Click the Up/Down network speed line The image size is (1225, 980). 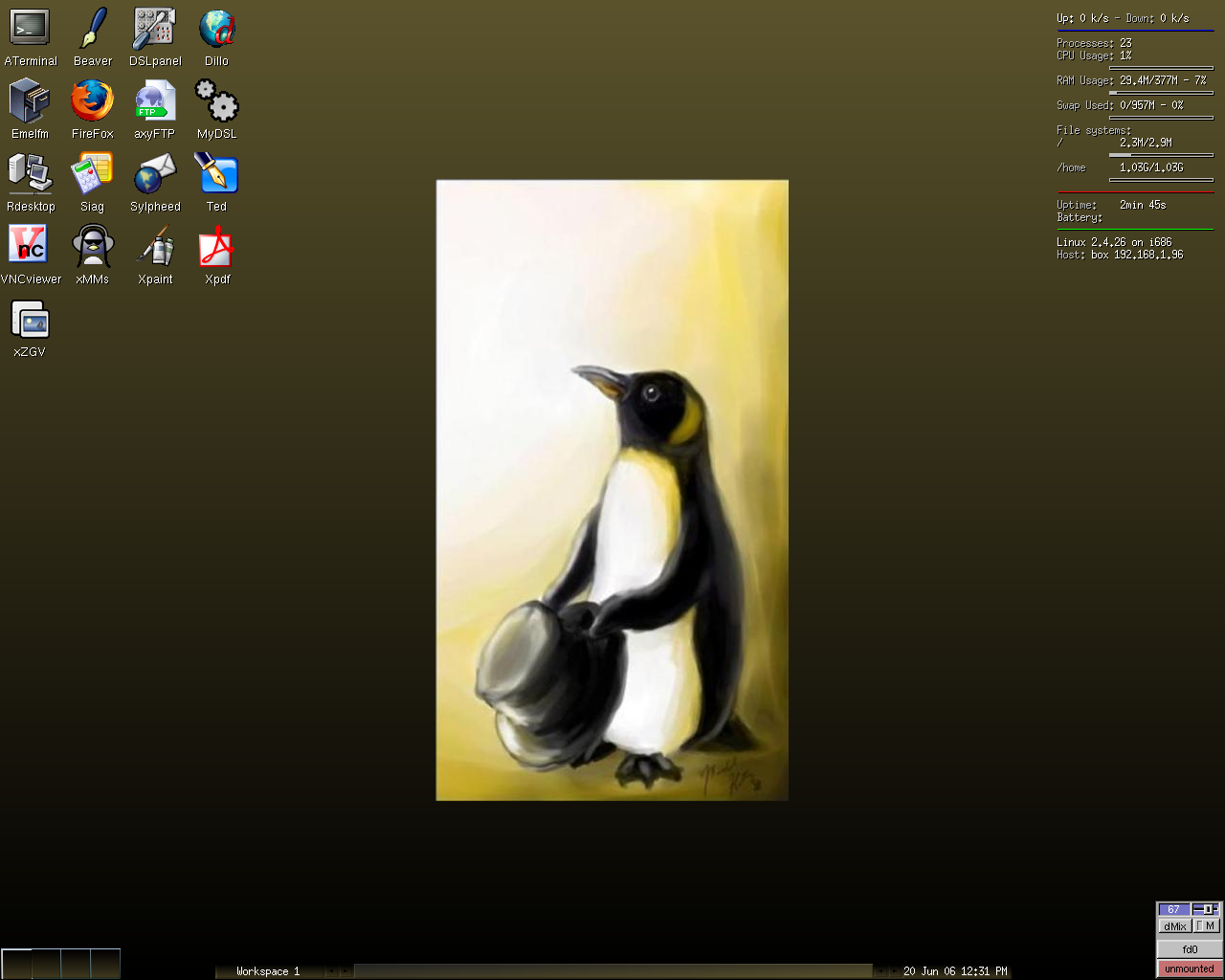coord(1123,18)
